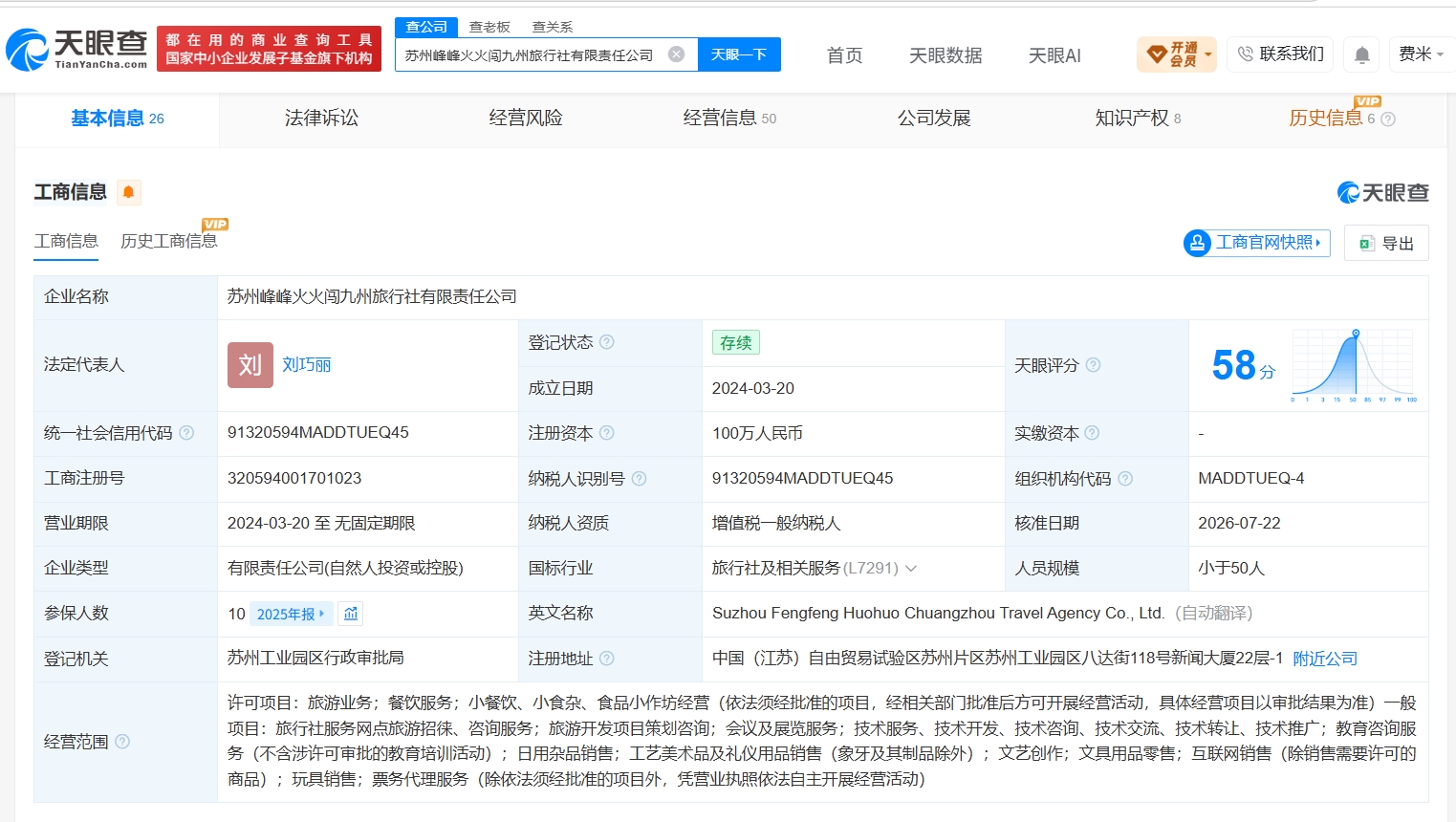The height and width of the screenshot is (822, 1456).
Task: Open 天眼数据 in top navigation
Action: 945,55
